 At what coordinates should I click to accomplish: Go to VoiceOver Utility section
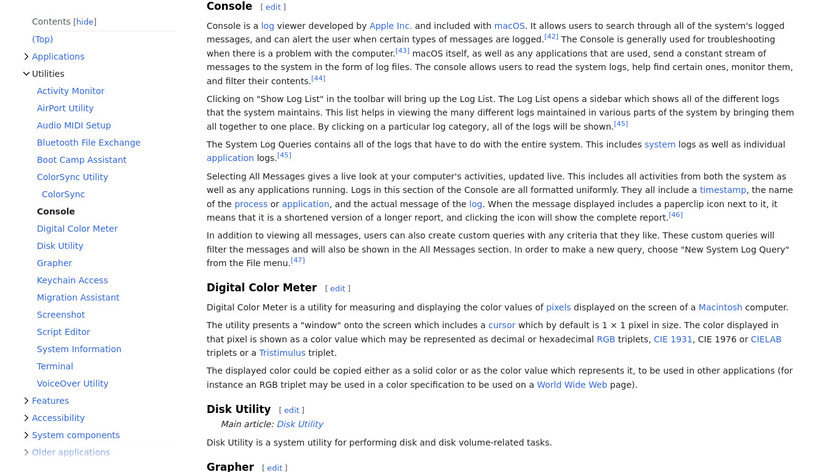coord(72,383)
